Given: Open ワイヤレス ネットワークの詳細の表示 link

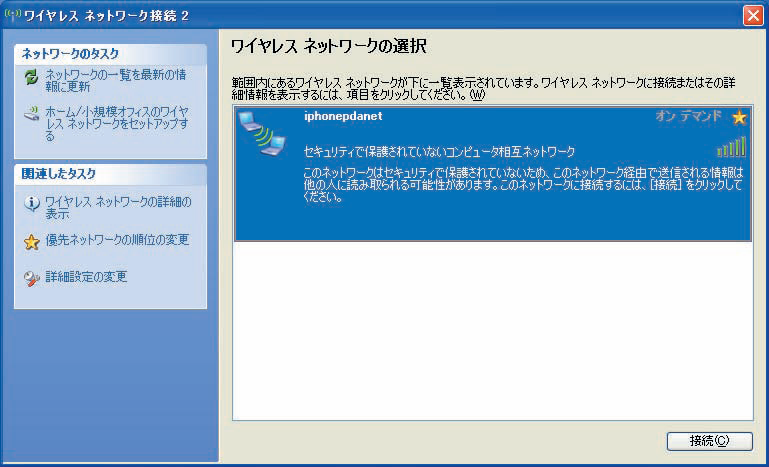Looking at the screenshot, I should click(x=118, y=208).
